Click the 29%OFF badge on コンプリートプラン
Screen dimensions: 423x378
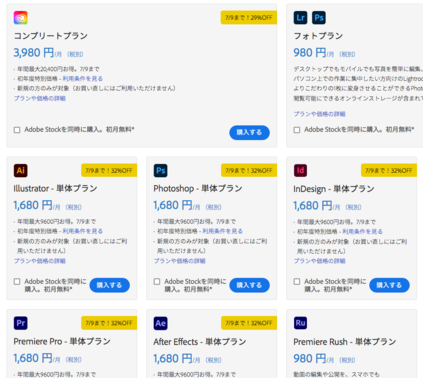click(249, 18)
